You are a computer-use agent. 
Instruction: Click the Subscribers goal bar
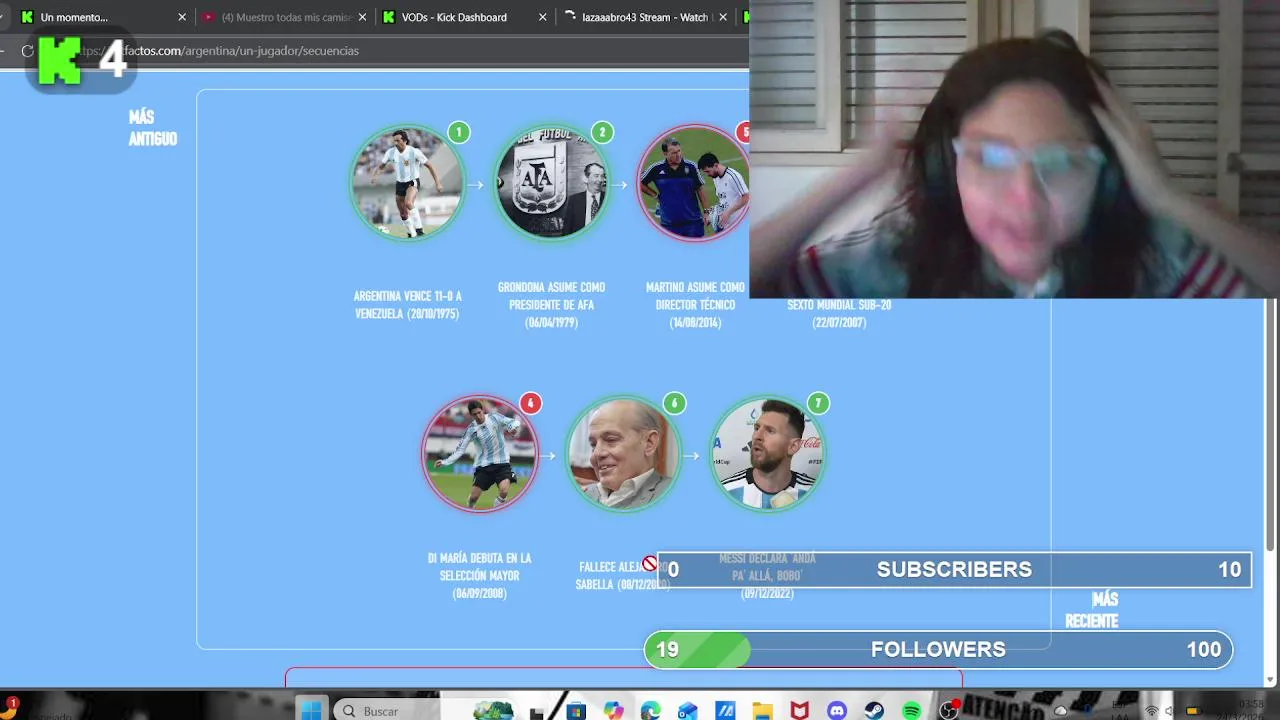954,569
